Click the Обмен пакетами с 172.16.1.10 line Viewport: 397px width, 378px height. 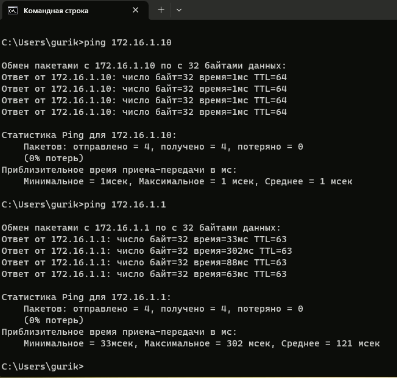pos(144,66)
